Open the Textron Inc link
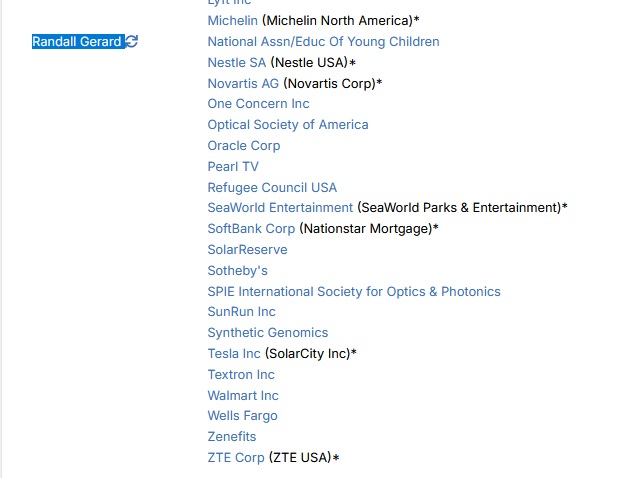Viewport: 625px width, 478px height. 241,375
